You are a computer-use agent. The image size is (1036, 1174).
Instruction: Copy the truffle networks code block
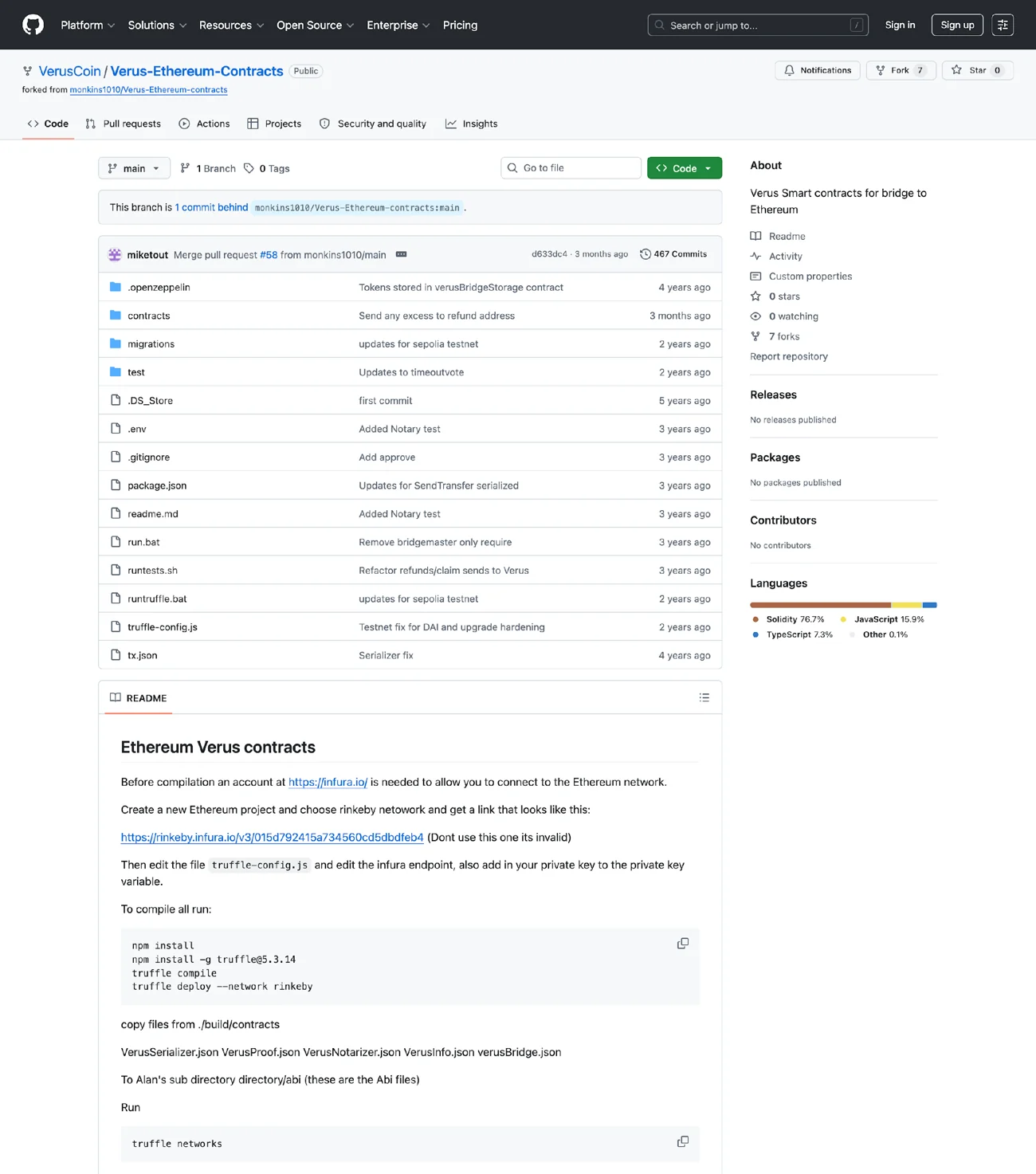[x=683, y=1142]
